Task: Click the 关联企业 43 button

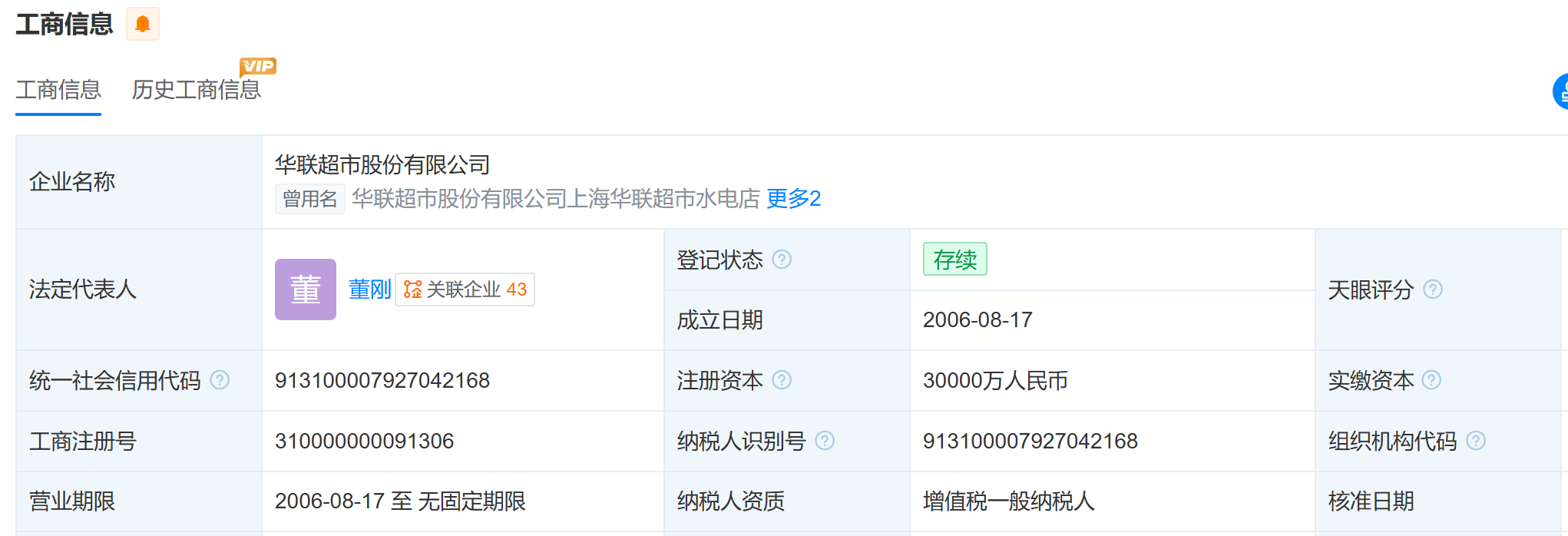Action: [x=465, y=290]
